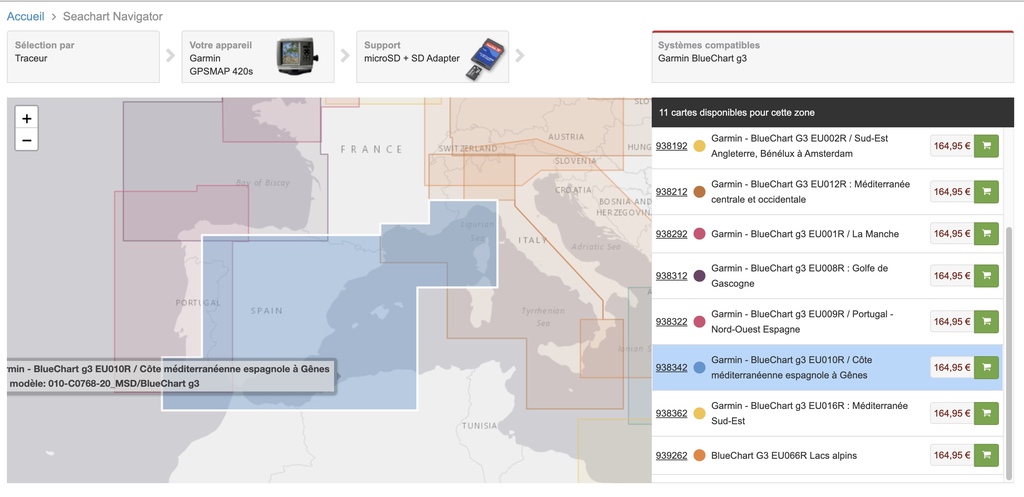Screen dimensions: 1024x497
Task: Add EU066R Lacs alpins chart to cart
Action: click(986, 455)
